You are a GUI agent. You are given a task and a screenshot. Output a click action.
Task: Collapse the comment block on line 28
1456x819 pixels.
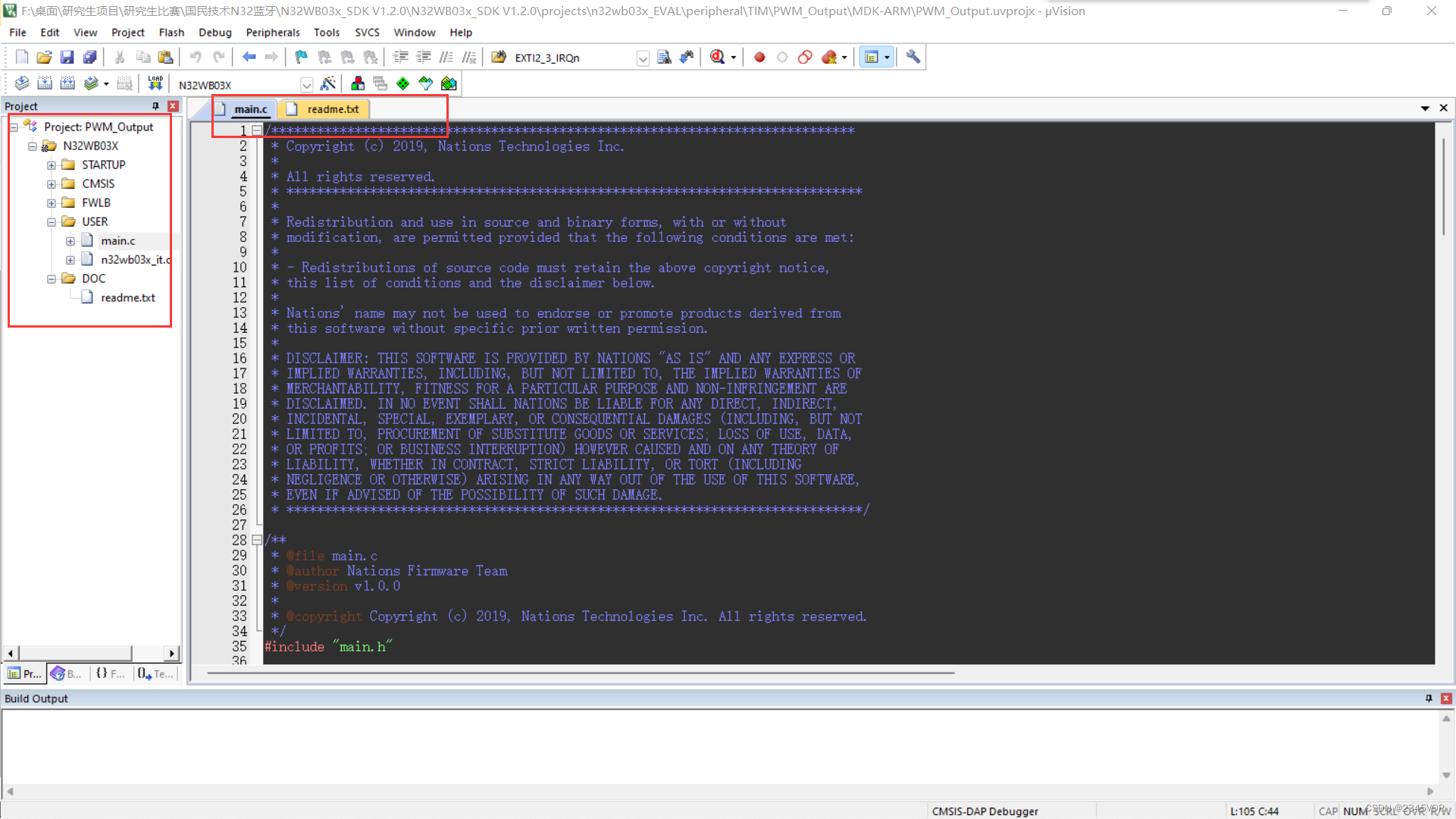click(257, 540)
